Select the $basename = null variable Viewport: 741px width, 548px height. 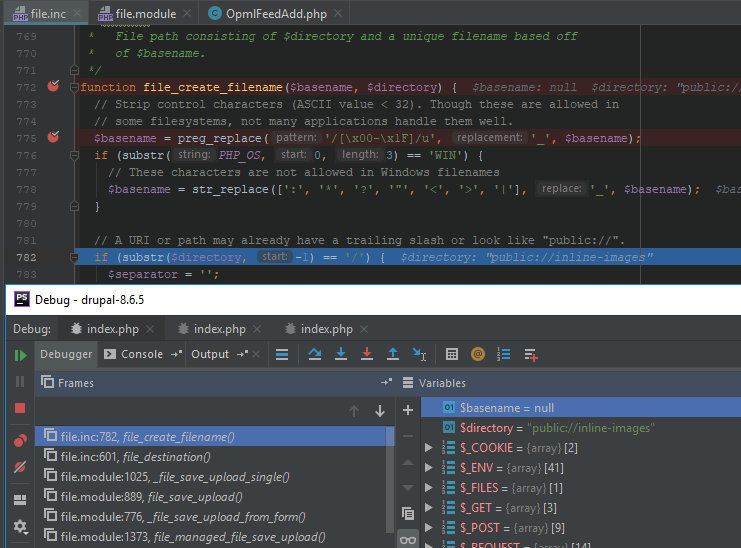click(581, 407)
